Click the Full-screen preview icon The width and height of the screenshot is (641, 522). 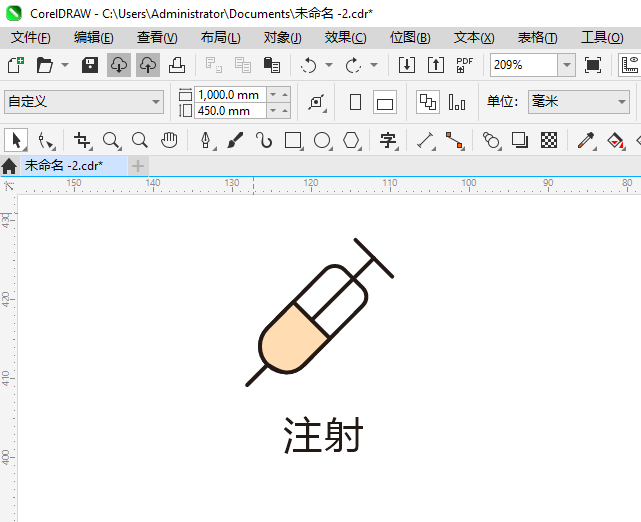tap(593, 65)
